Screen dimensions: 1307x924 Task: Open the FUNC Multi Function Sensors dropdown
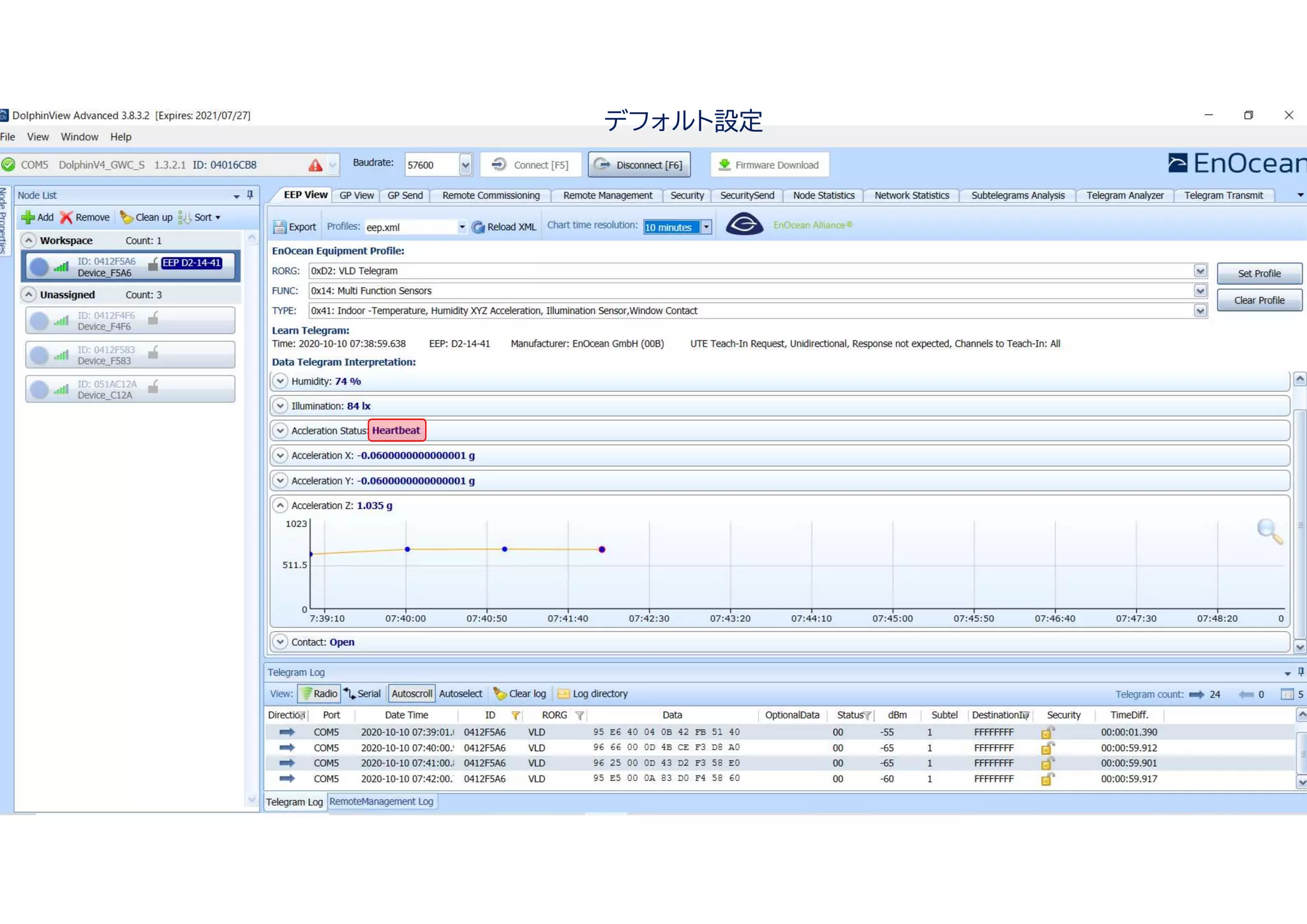point(1200,291)
